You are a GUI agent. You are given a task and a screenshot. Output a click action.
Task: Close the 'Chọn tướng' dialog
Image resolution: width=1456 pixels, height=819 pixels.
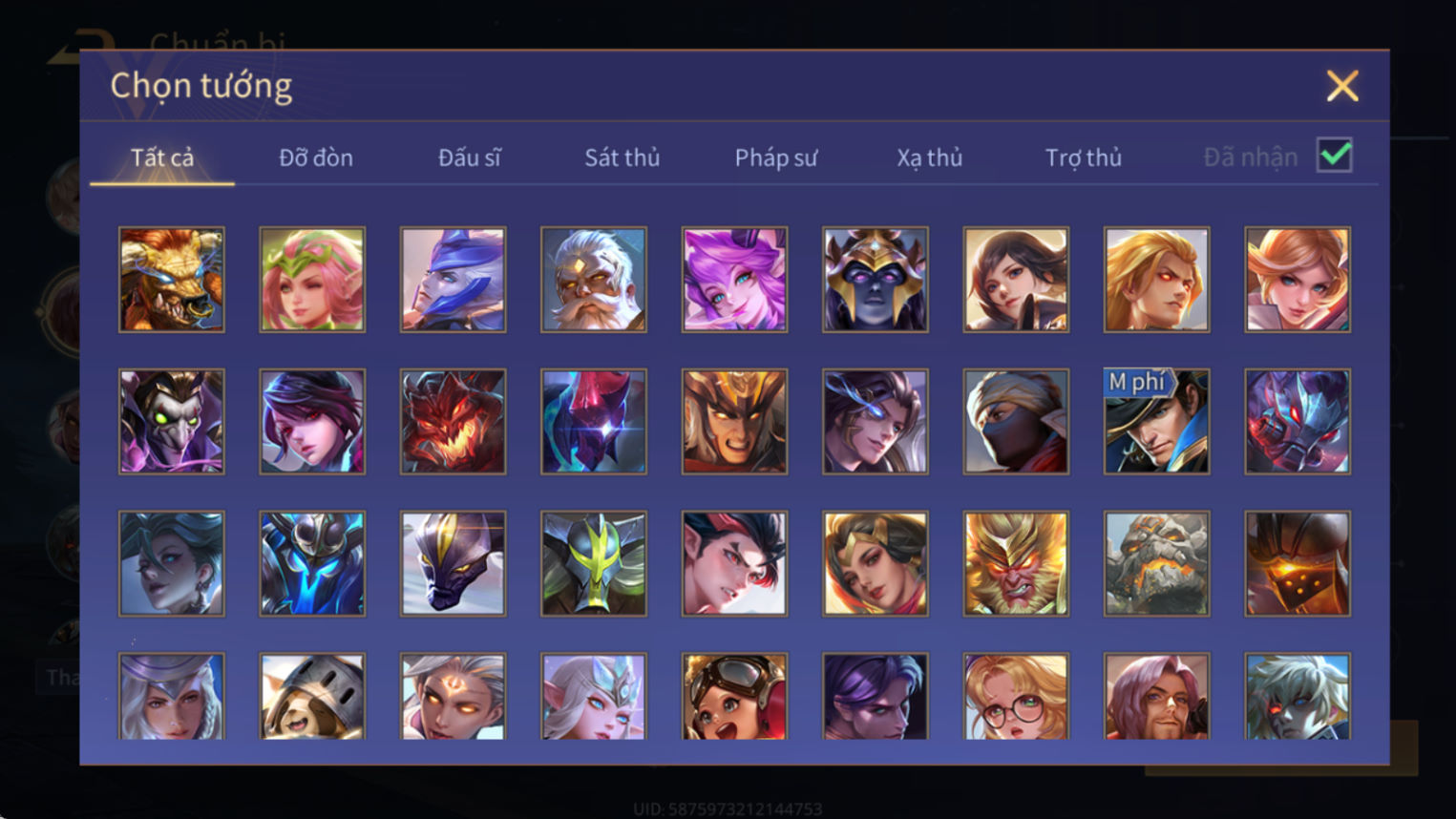click(1342, 87)
